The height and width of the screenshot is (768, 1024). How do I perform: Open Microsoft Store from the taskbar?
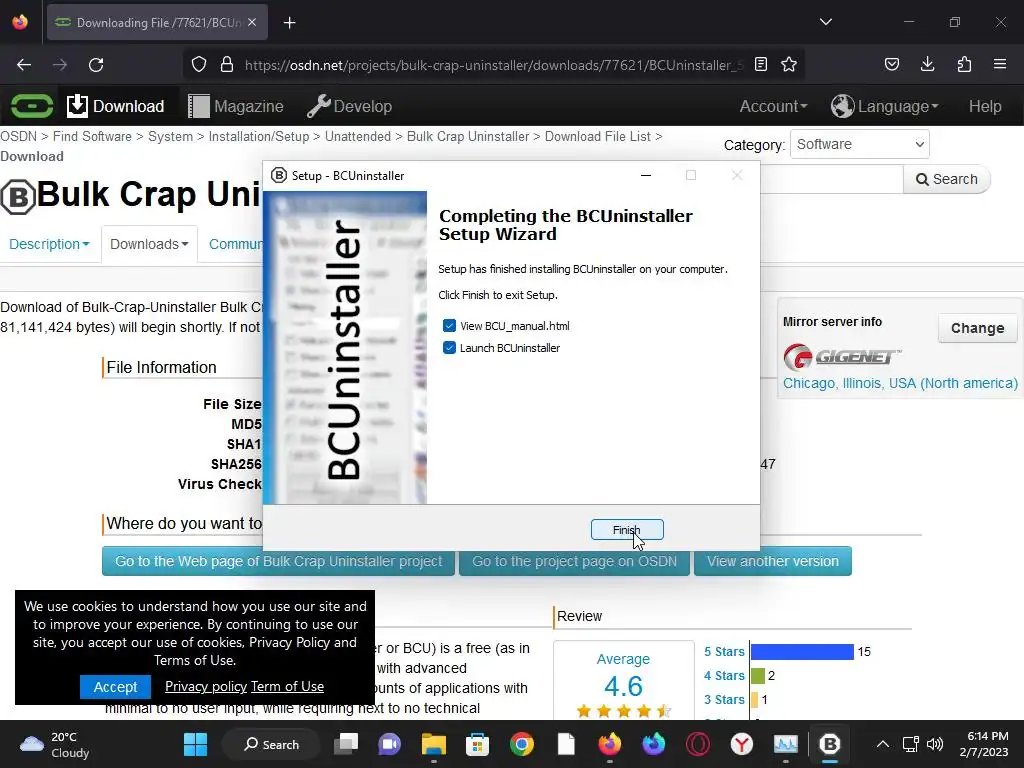coord(477,744)
